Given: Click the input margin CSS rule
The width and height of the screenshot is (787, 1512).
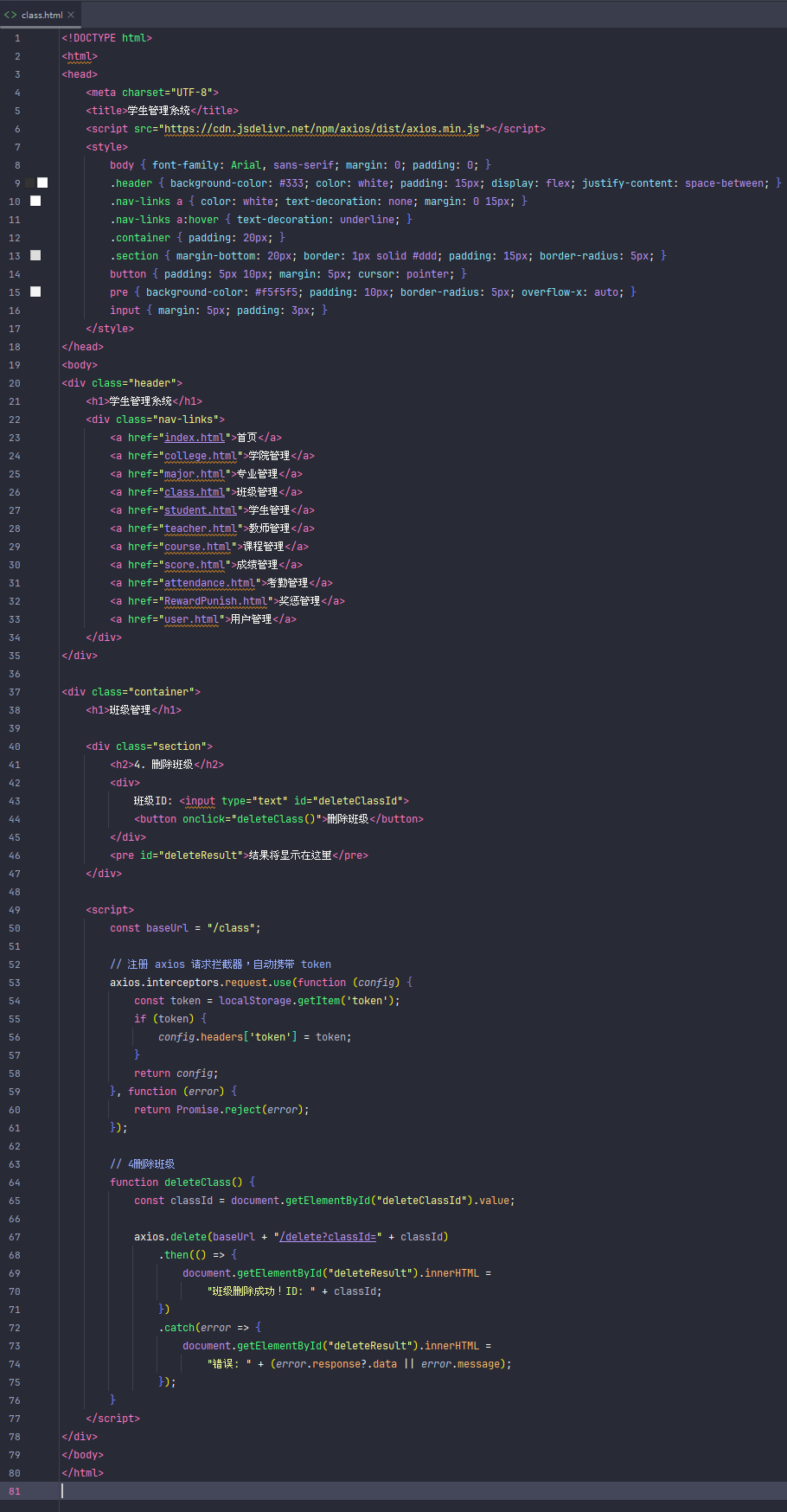Looking at the screenshot, I should coord(219,311).
